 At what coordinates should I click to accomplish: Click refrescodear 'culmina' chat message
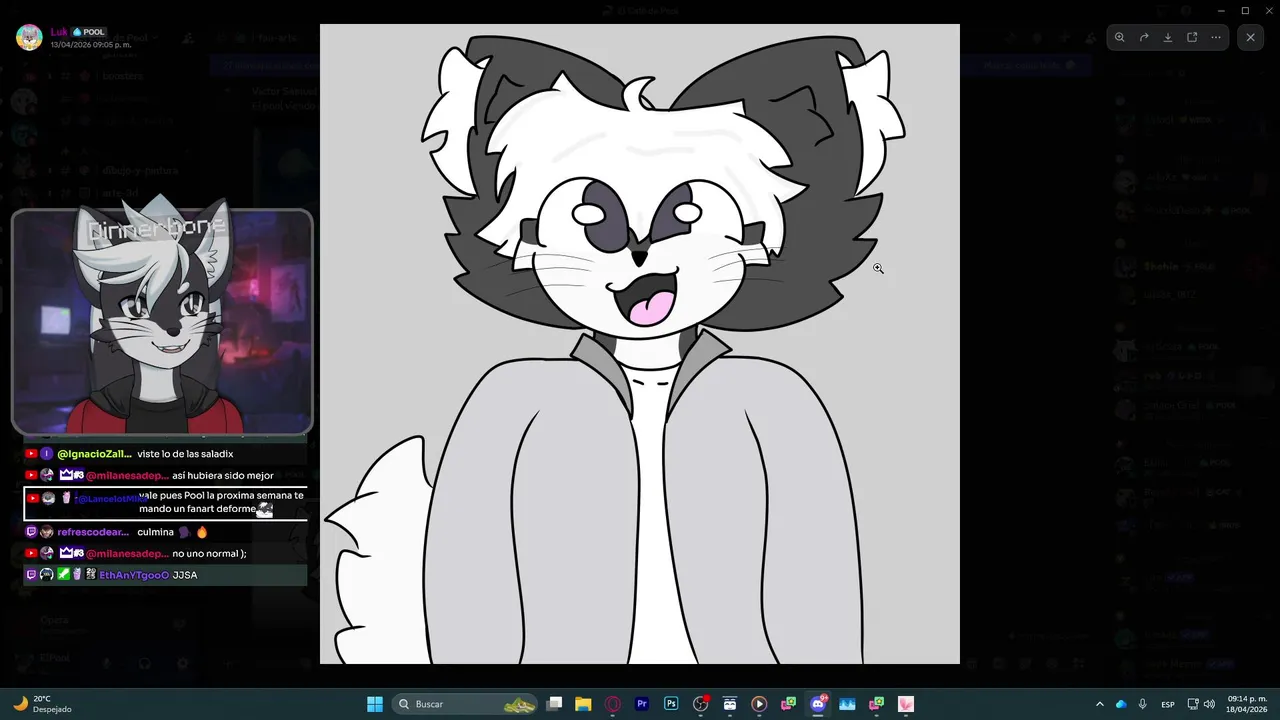pos(165,532)
